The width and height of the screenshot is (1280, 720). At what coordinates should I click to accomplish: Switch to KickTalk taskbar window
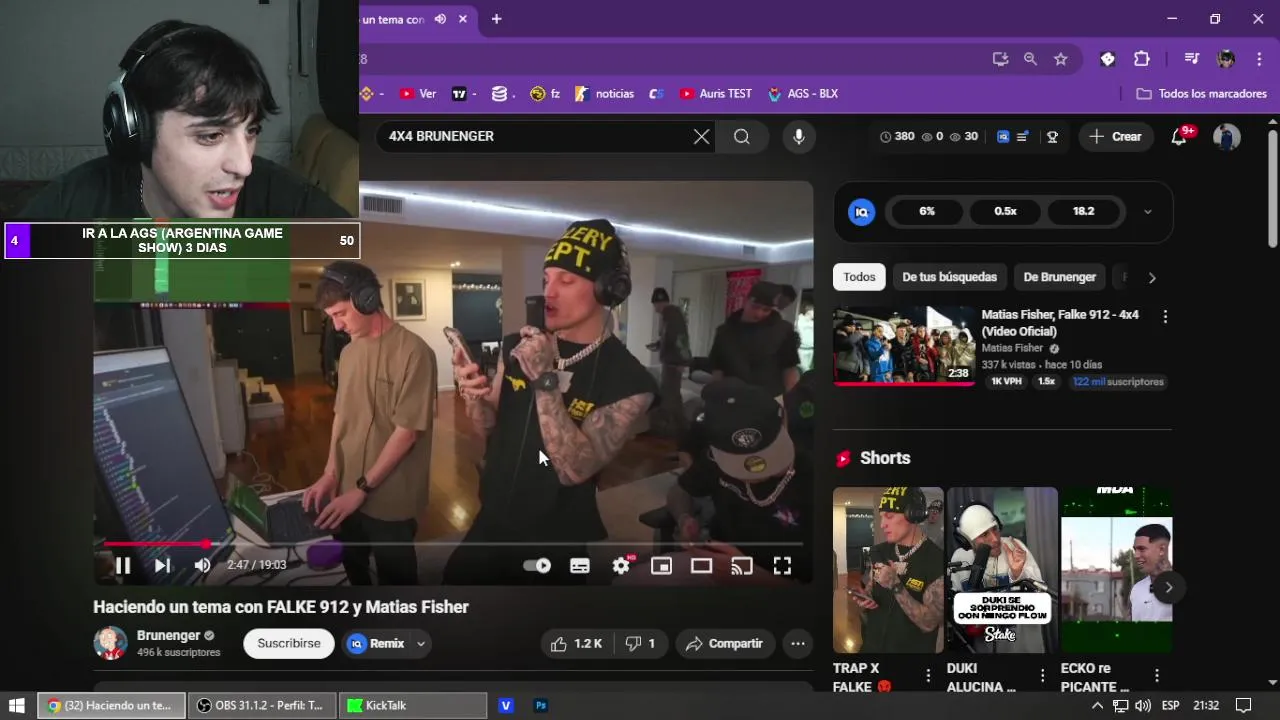click(413, 705)
